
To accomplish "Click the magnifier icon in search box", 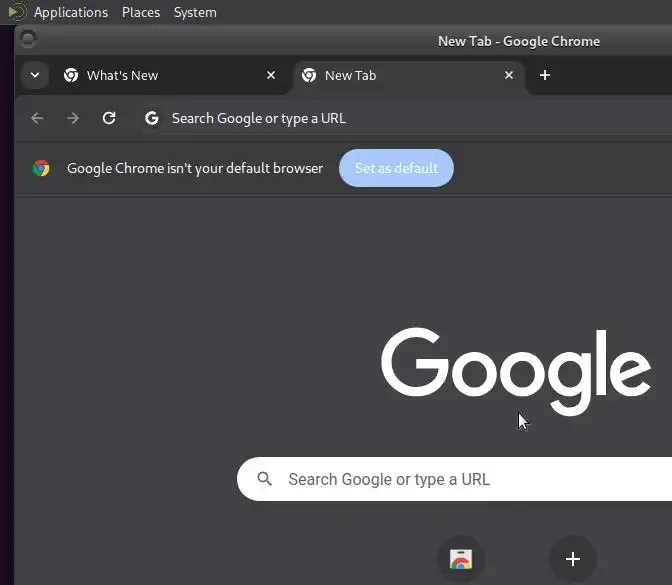I will click(264, 479).
